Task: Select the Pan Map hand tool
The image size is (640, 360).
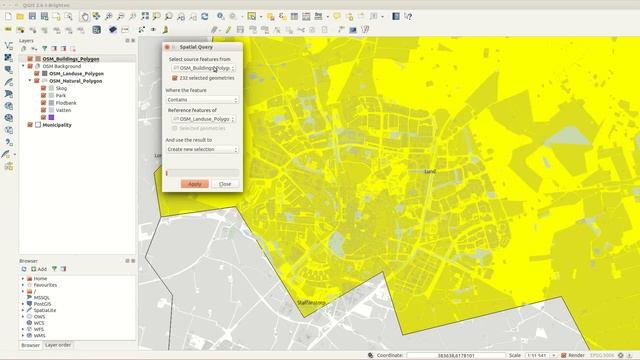Action: 84,16
